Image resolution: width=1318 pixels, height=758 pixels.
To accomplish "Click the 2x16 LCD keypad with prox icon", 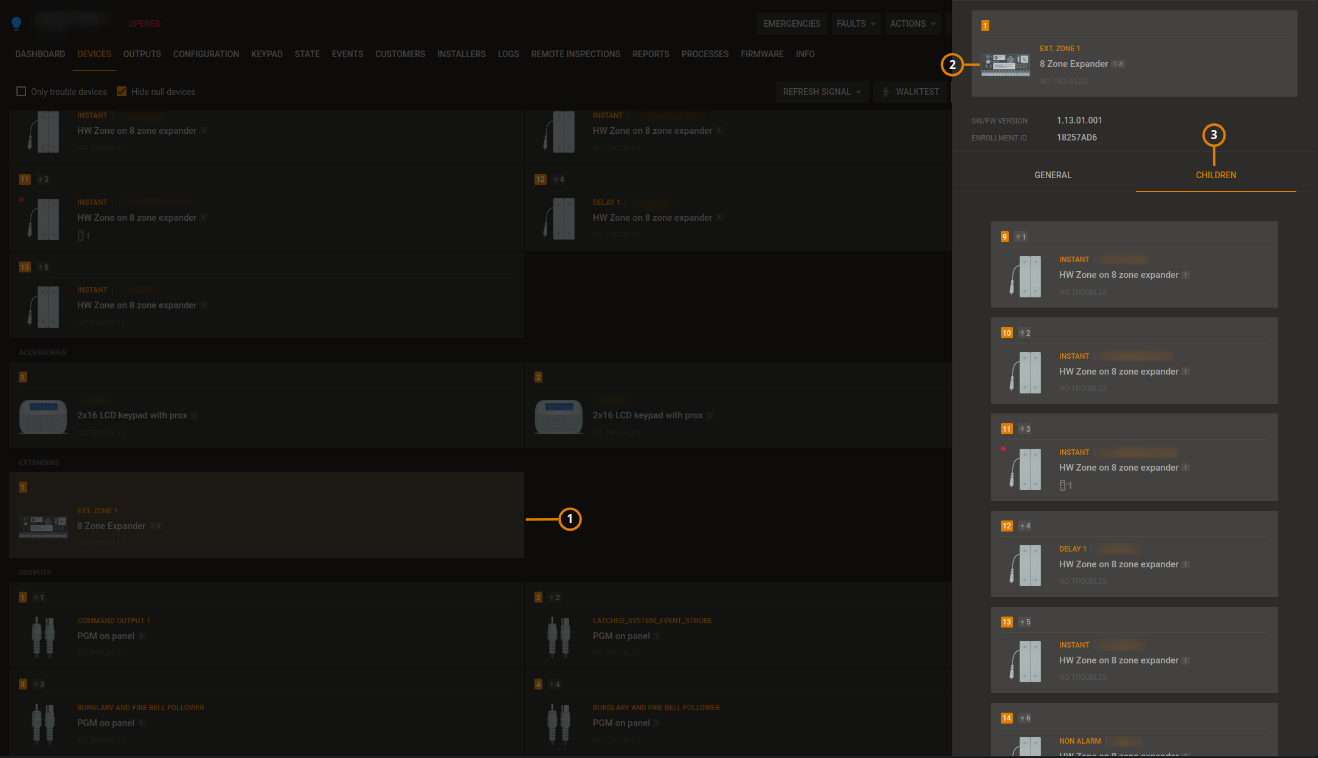I will point(43,417).
